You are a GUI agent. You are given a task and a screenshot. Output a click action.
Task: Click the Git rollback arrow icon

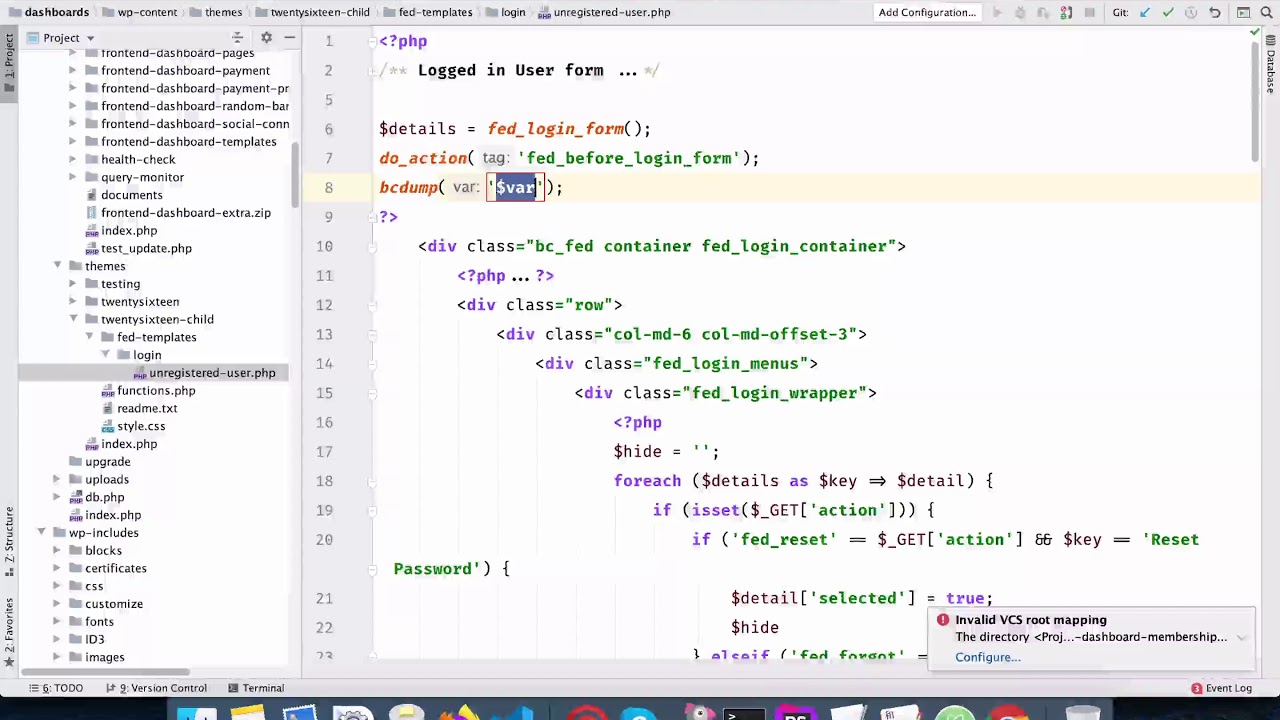pos(1215,12)
